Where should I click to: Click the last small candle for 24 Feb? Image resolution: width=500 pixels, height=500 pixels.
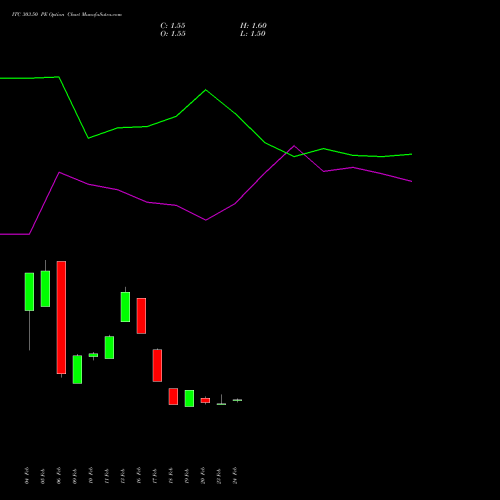point(237,400)
